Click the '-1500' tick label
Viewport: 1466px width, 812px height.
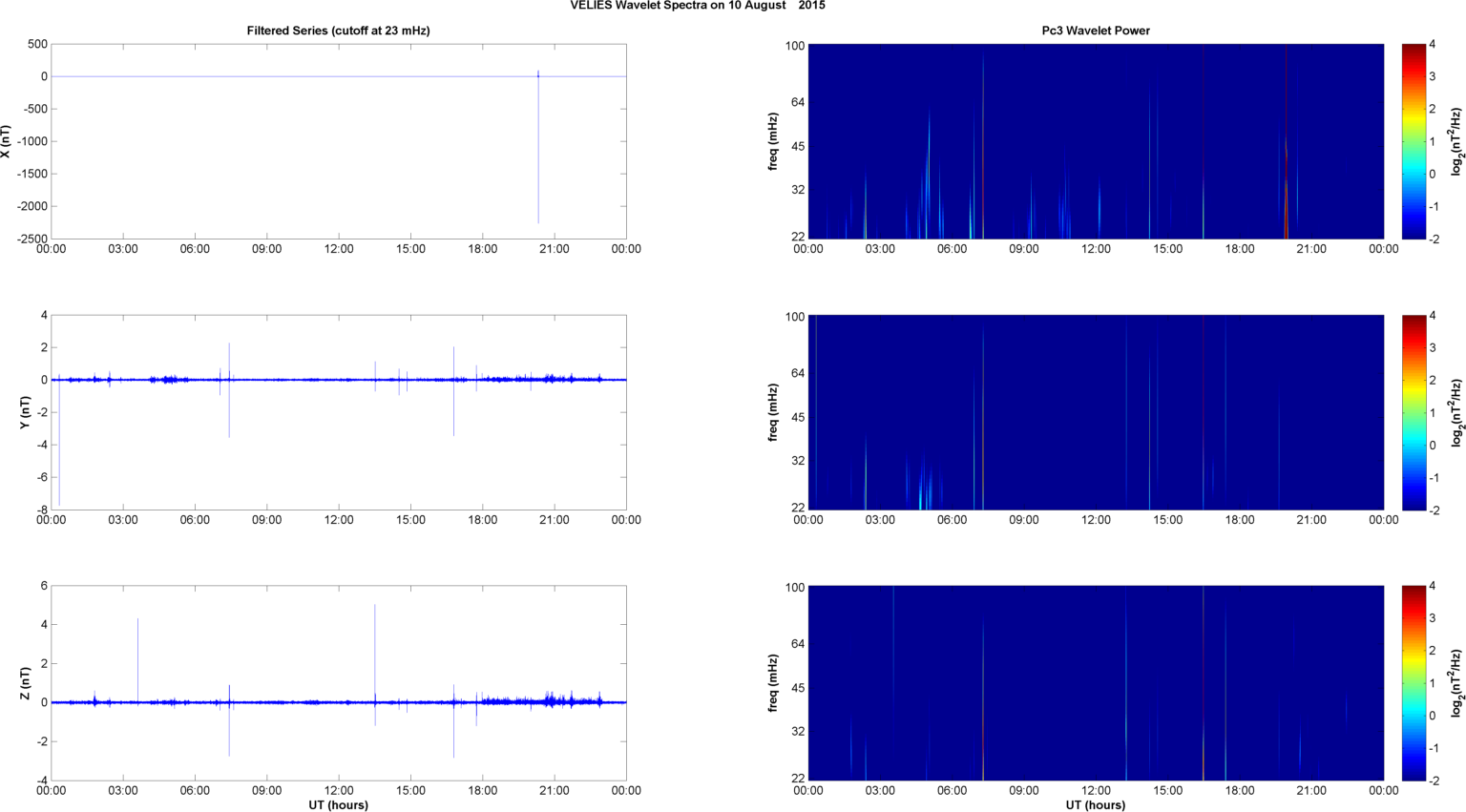tap(31, 174)
